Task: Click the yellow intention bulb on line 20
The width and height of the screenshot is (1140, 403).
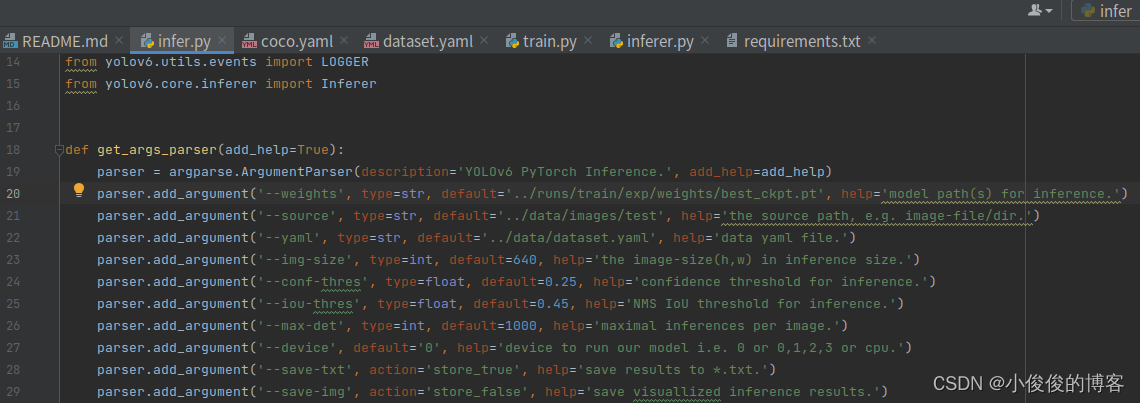Action: (79, 191)
